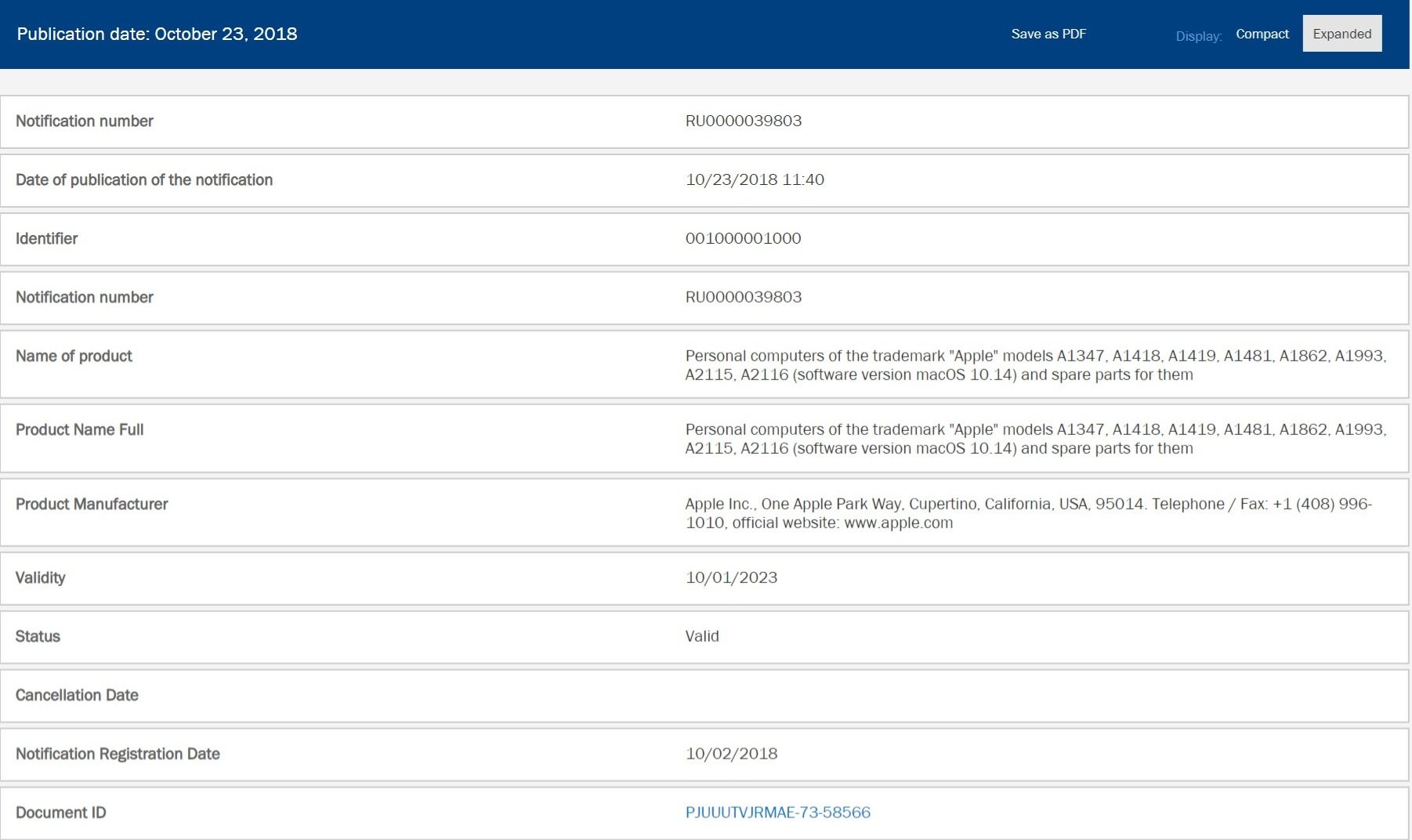The width and height of the screenshot is (1412, 840).
Task: Open document link PJUUUTVJRMAE-73-58566
Action: click(x=777, y=813)
